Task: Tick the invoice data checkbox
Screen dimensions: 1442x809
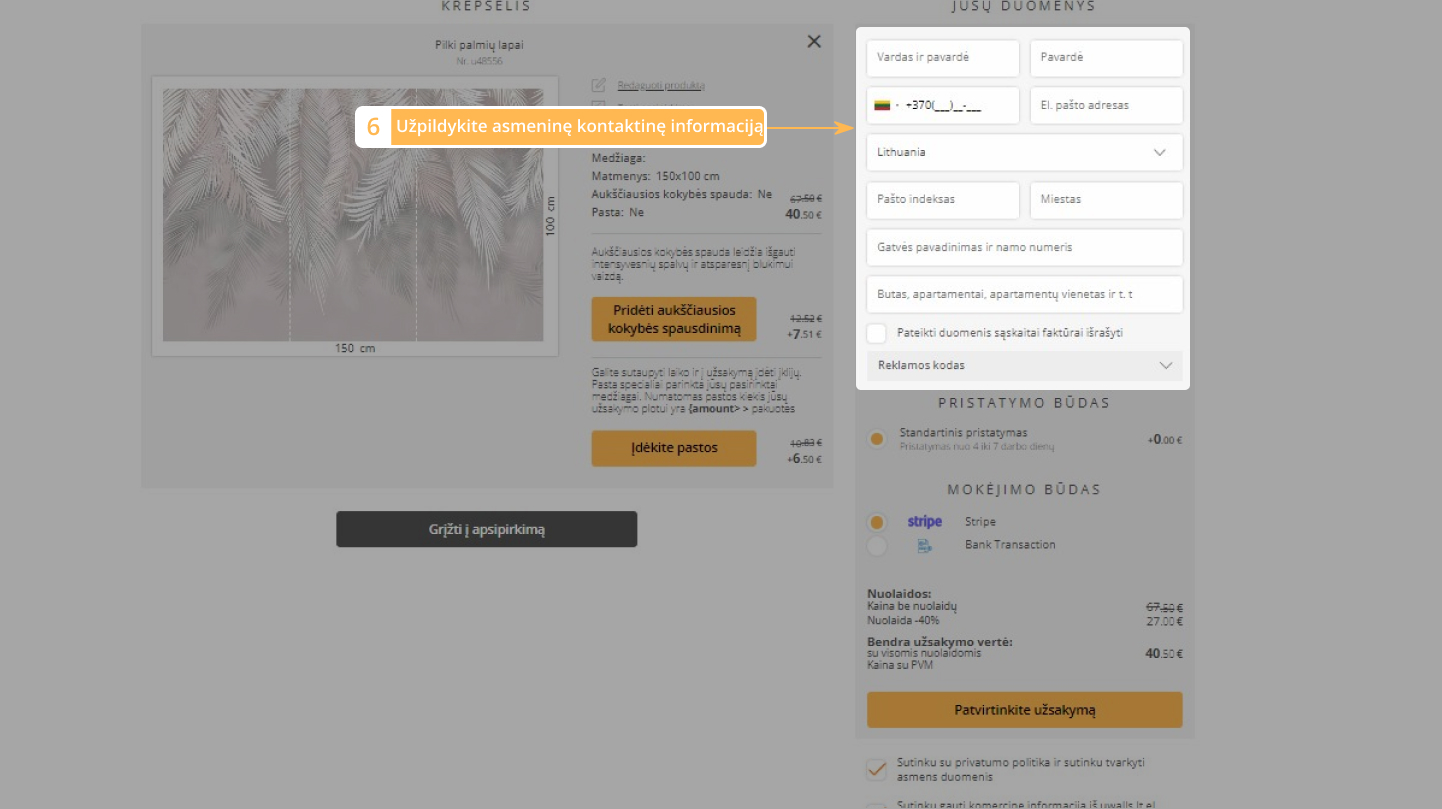Action: (877, 333)
